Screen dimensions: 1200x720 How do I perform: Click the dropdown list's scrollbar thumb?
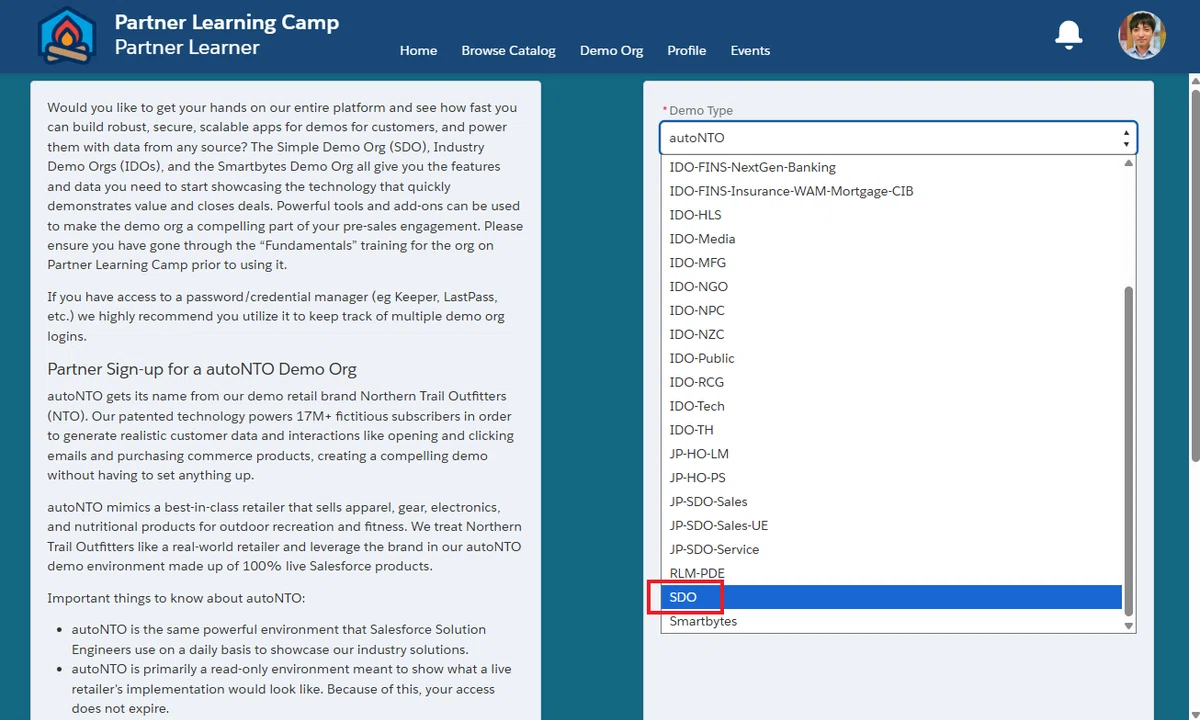(x=1129, y=450)
